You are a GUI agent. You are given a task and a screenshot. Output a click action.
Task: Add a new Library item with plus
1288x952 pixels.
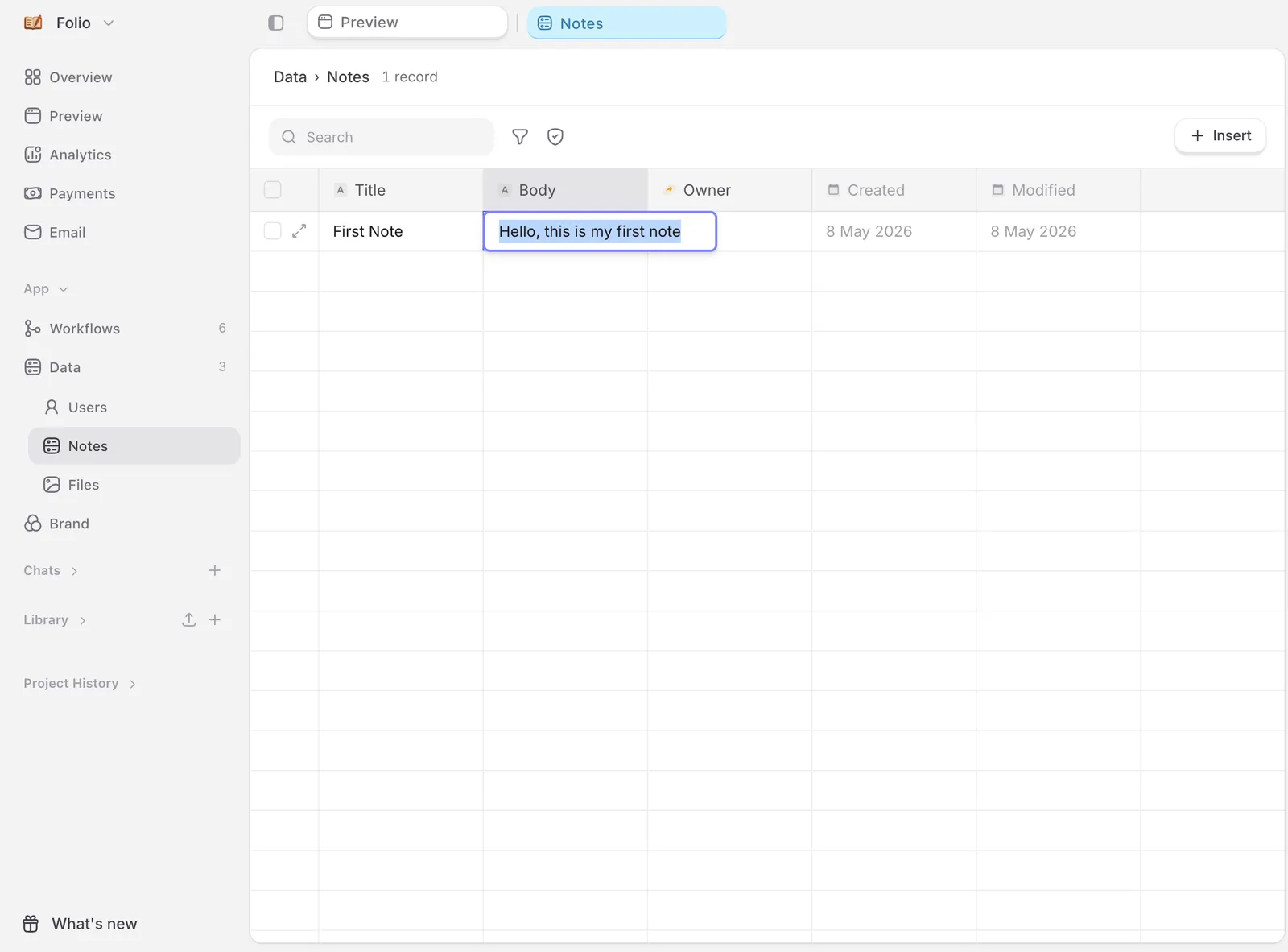tap(215, 619)
